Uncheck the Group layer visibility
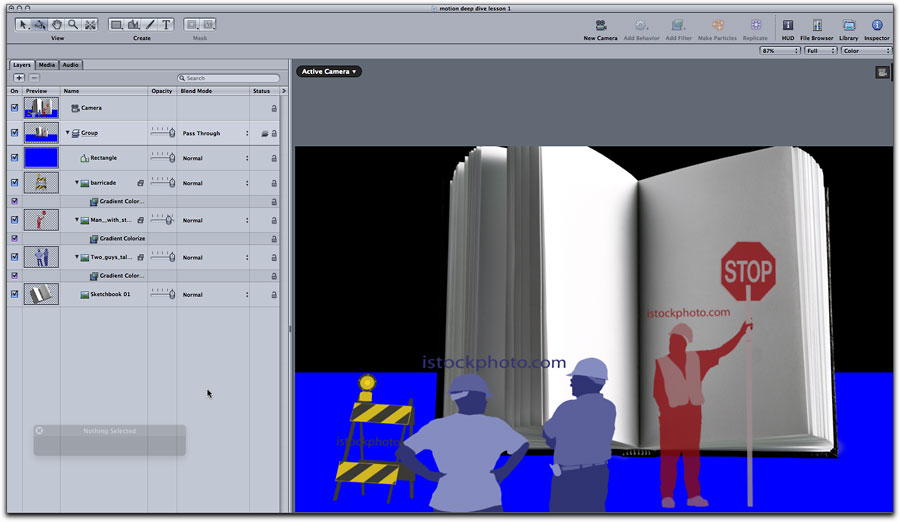 tap(14, 133)
